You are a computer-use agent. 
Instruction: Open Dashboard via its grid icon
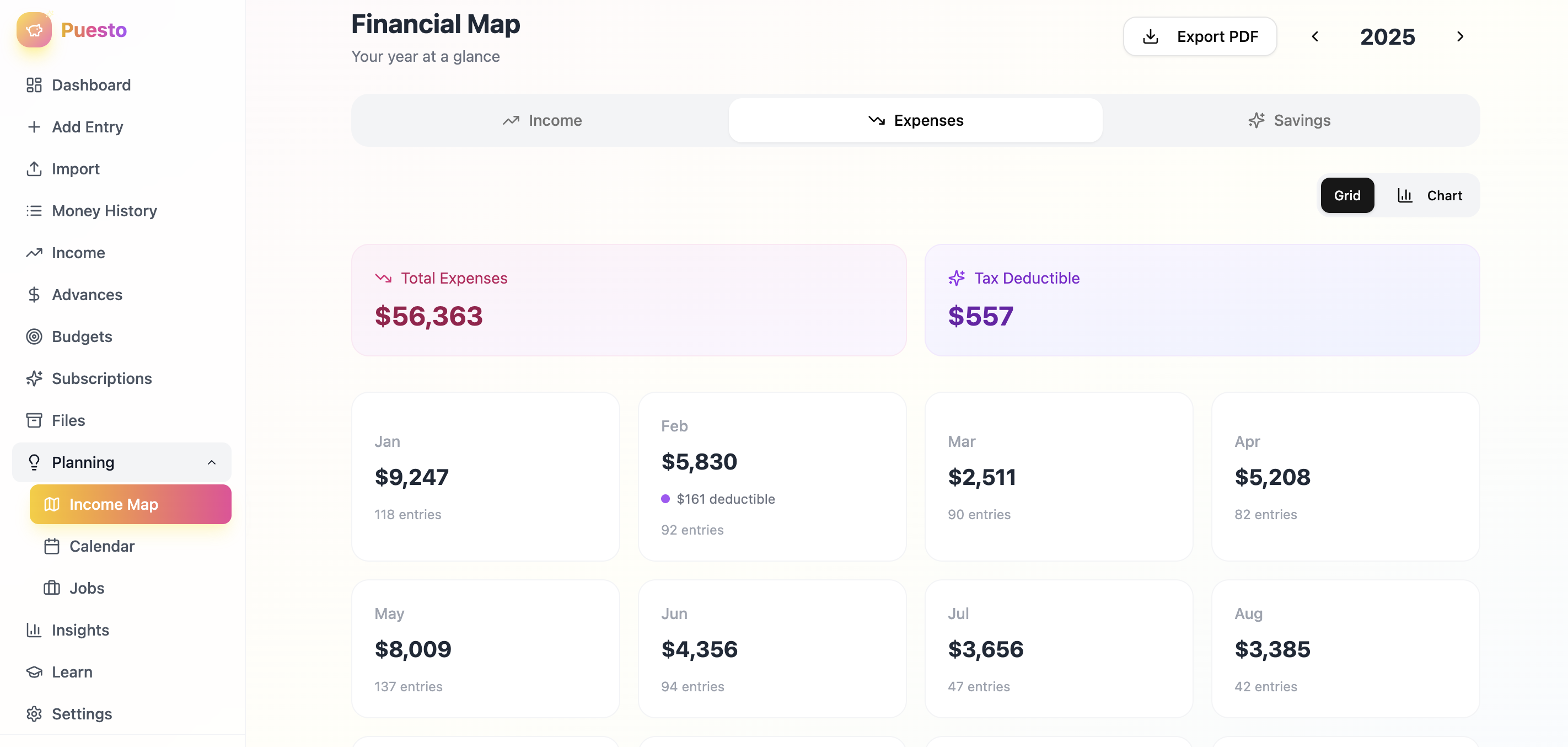(34, 85)
